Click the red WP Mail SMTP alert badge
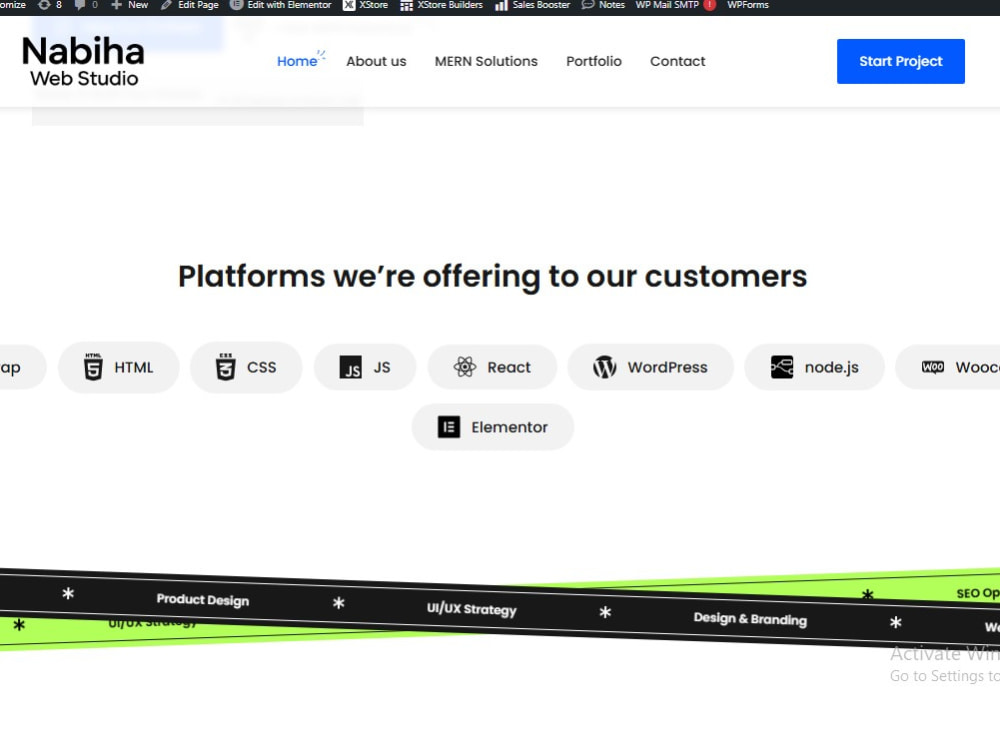The height and width of the screenshot is (750, 1000). click(x=710, y=5)
